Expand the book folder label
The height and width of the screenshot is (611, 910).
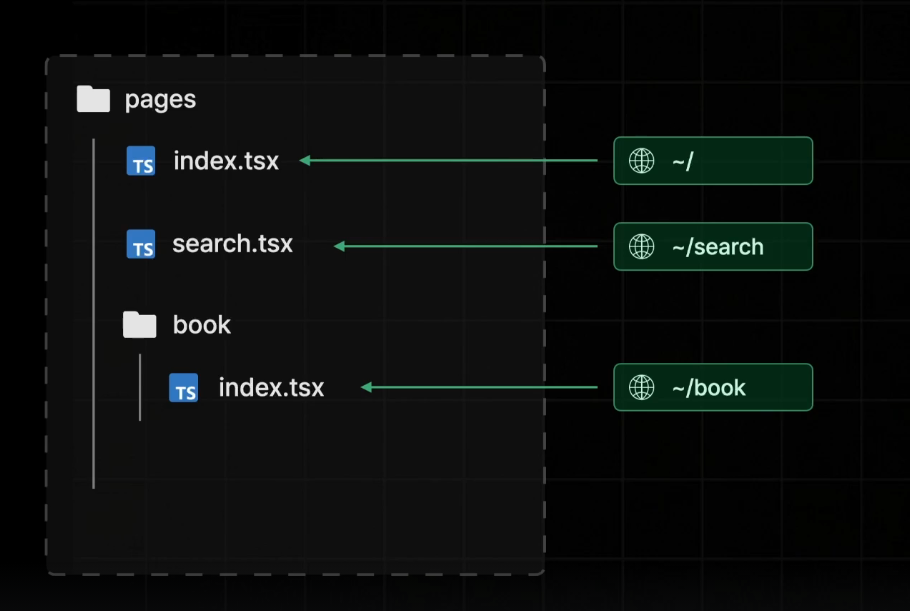[x=201, y=324]
